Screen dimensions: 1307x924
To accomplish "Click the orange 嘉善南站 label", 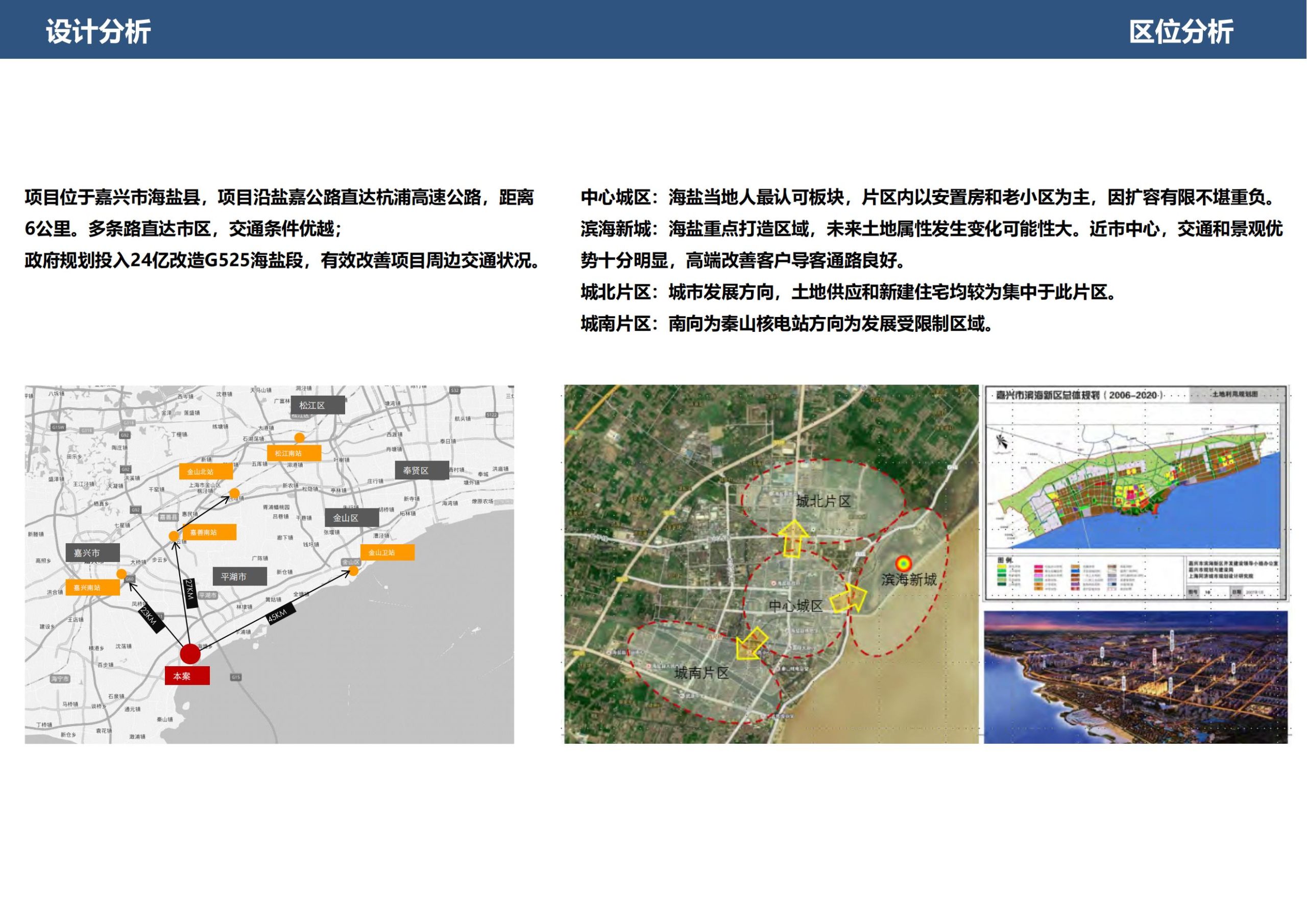I will (x=208, y=532).
